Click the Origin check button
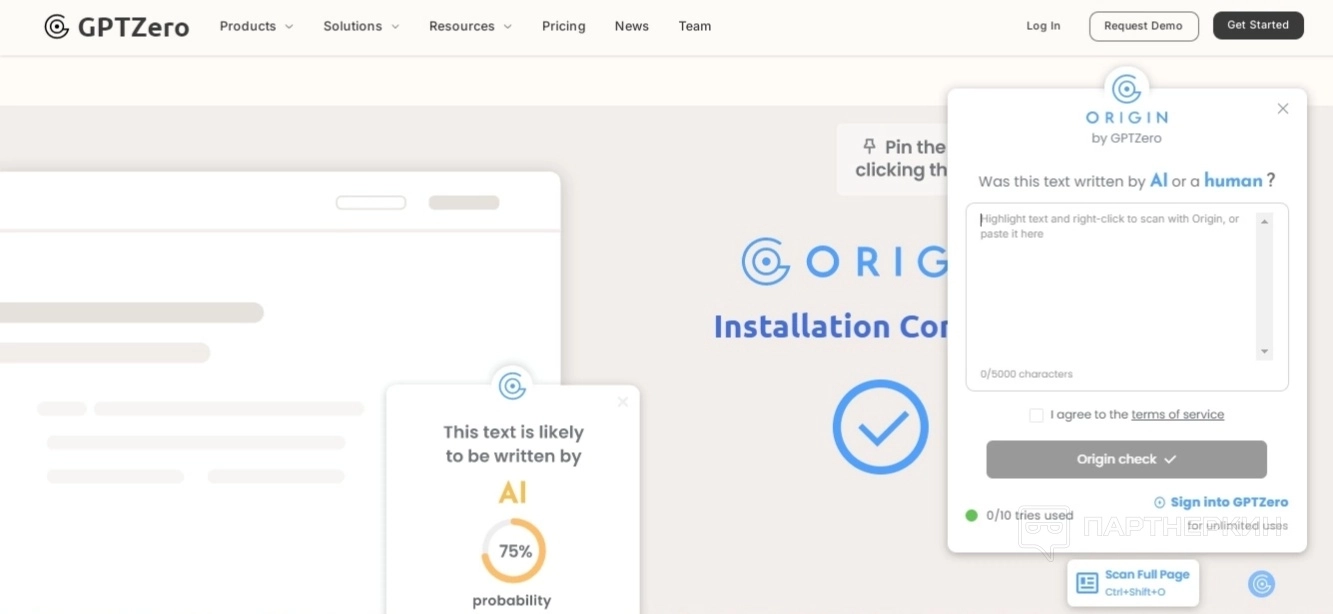This screenshot has height=614, width=1333. [x=1127, y=459]
